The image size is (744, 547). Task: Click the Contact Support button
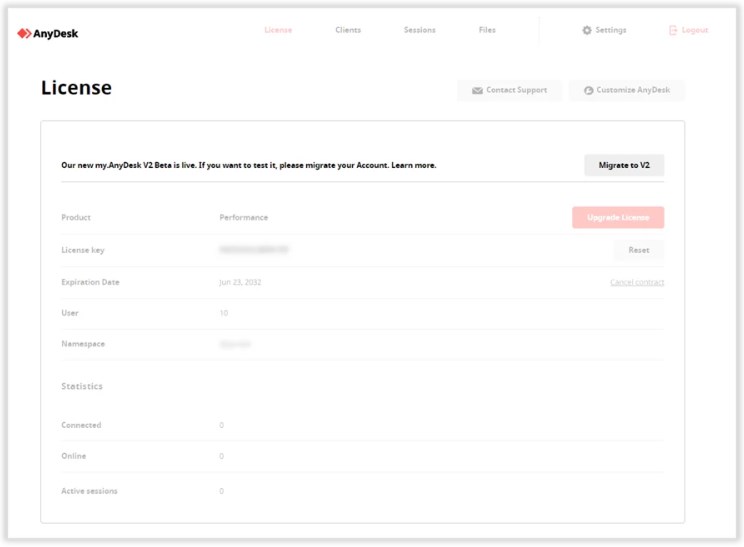[509, 90]
